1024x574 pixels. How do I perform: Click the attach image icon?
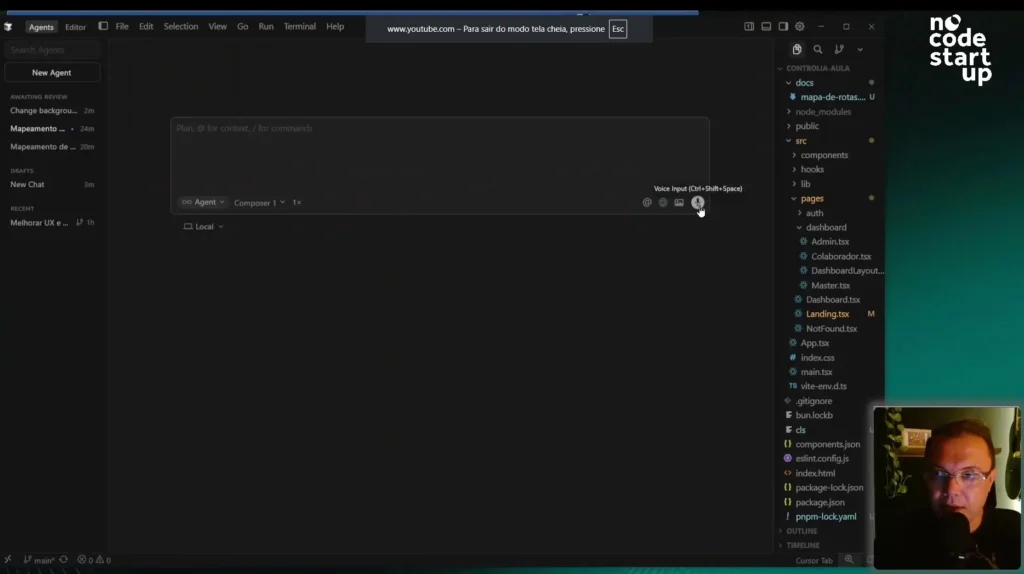pyautogui.click(x=679, y=202)
